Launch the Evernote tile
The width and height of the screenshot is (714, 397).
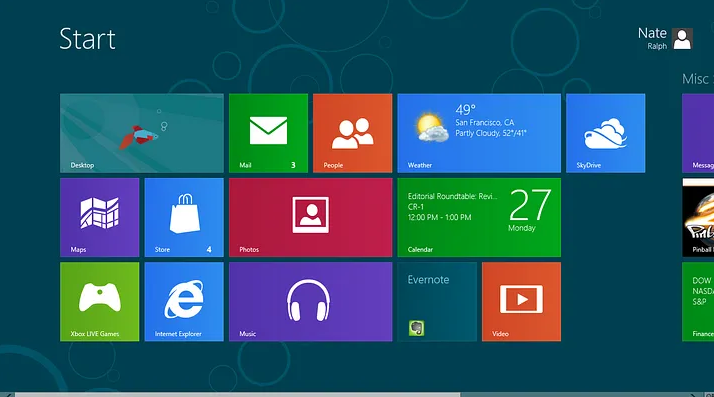pyautogui.click(x=437, y=301)
